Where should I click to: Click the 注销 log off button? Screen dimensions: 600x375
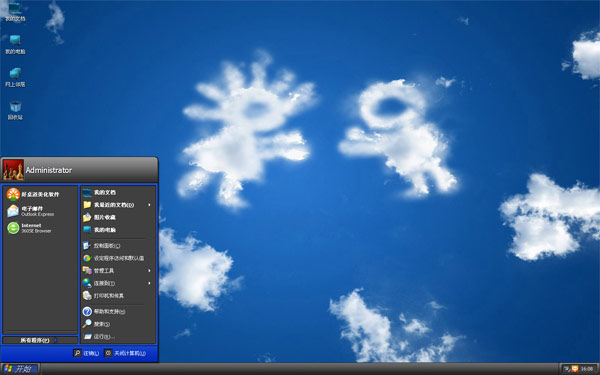pyautogui.click(x=86, y=353)
